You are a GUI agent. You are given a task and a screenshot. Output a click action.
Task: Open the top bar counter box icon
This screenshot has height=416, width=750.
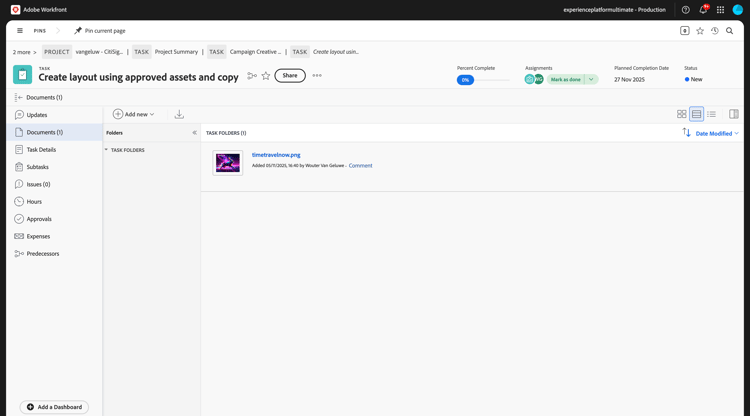click(x=684, y=31)
